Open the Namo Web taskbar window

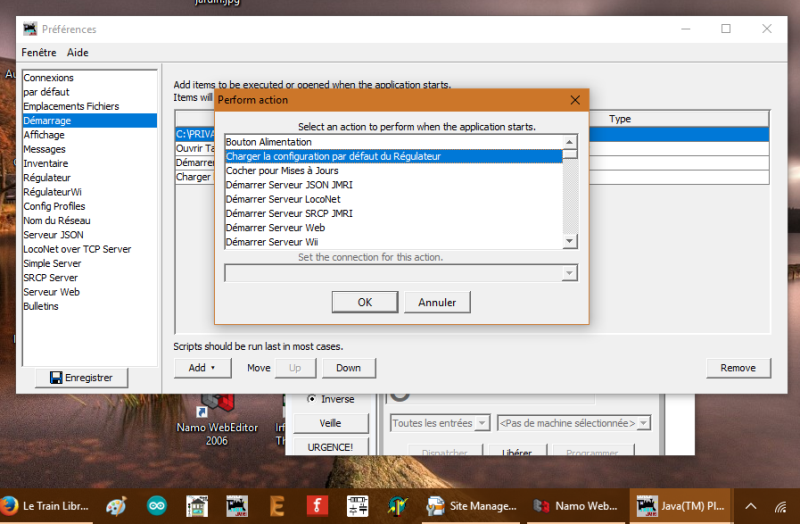coord(574,505)
